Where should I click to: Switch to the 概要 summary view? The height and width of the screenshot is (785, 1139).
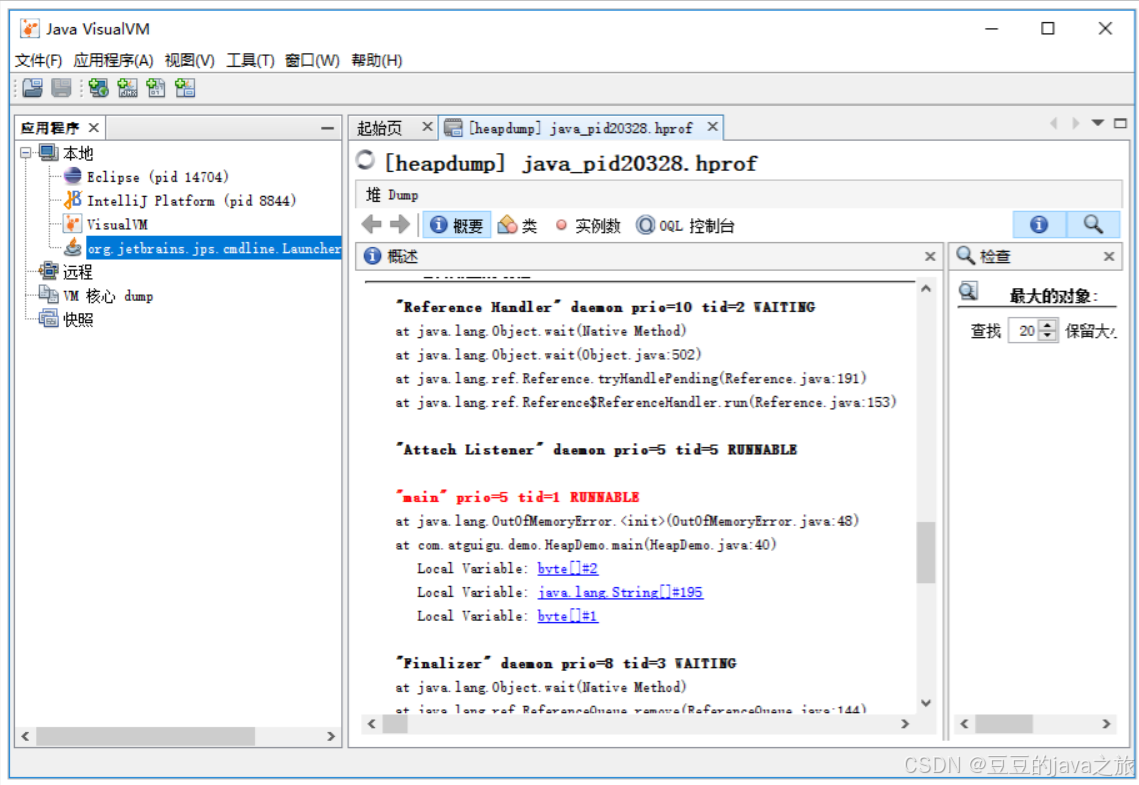456,225
